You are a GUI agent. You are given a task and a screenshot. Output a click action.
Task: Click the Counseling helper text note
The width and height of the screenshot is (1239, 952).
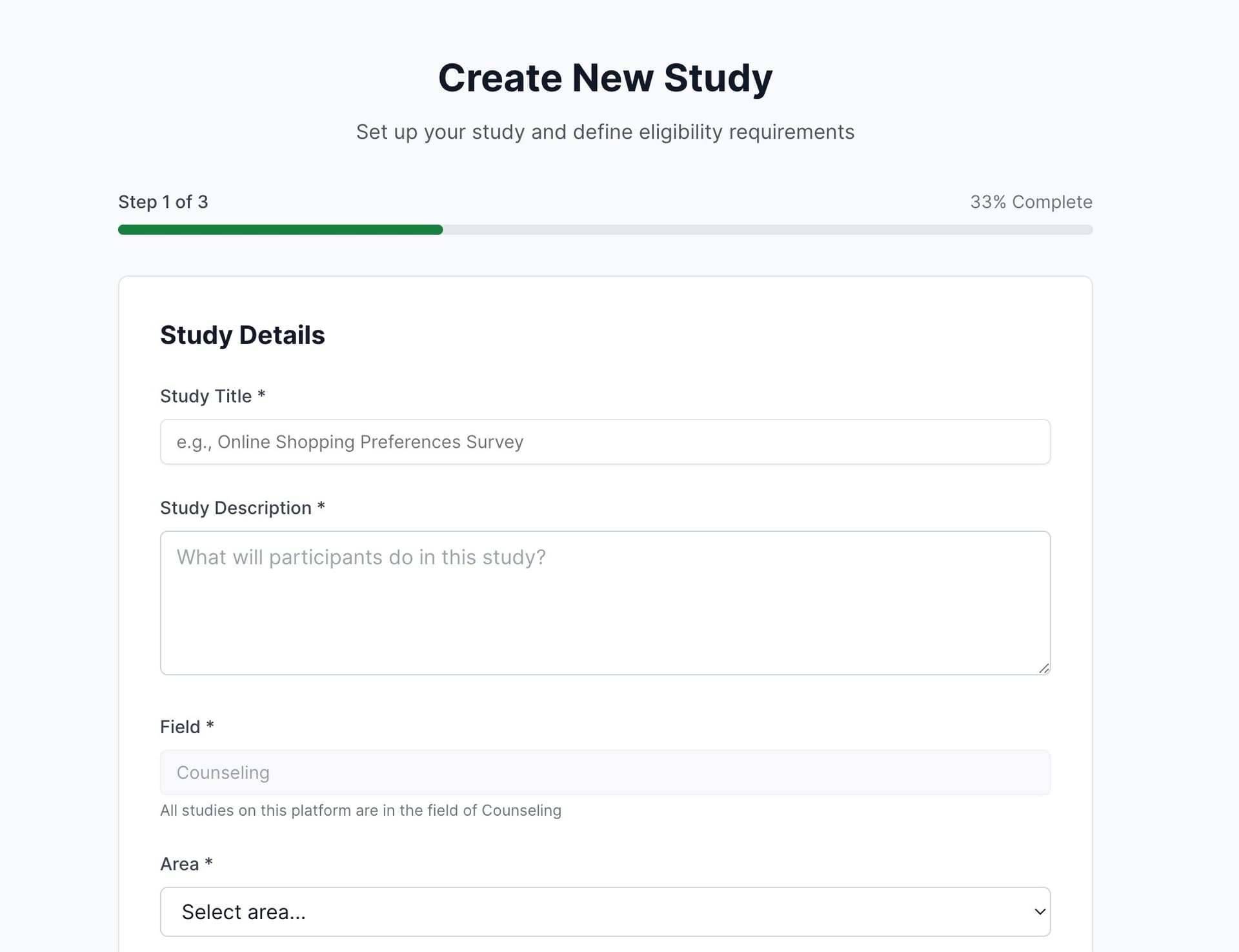[x=361, y=810]
